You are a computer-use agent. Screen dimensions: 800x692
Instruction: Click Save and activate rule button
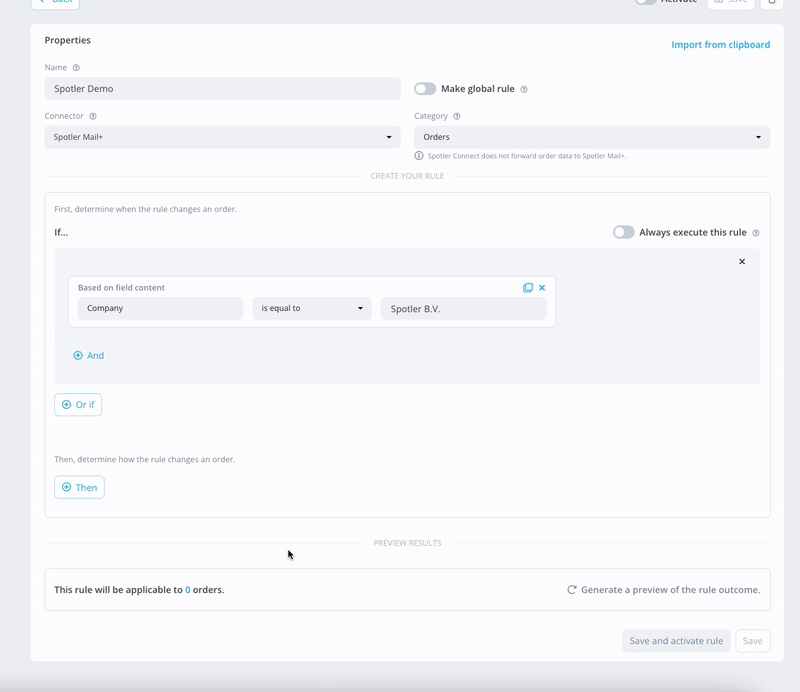[x=676, y=641]
